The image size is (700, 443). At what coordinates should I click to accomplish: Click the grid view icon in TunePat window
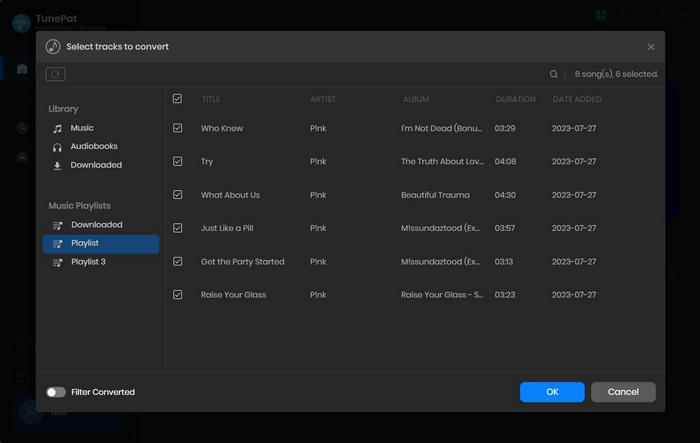[x=601, y=15]
